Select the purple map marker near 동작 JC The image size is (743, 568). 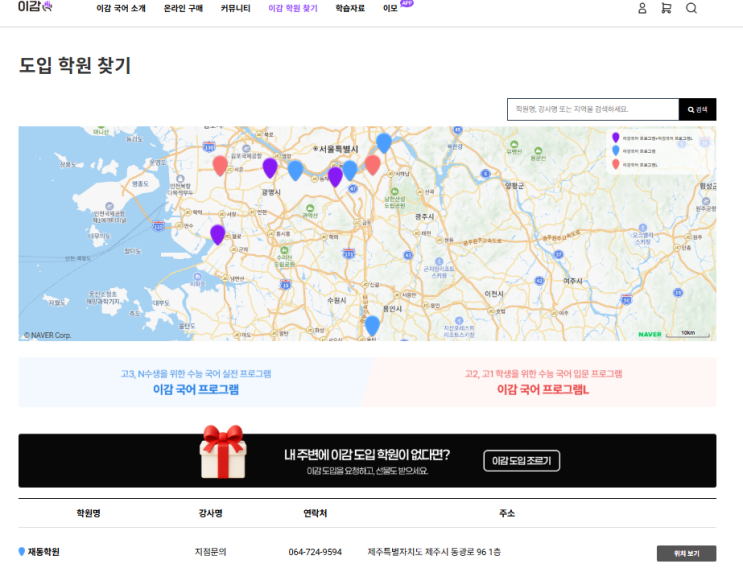pyautogui.click(x=335, y=177)
